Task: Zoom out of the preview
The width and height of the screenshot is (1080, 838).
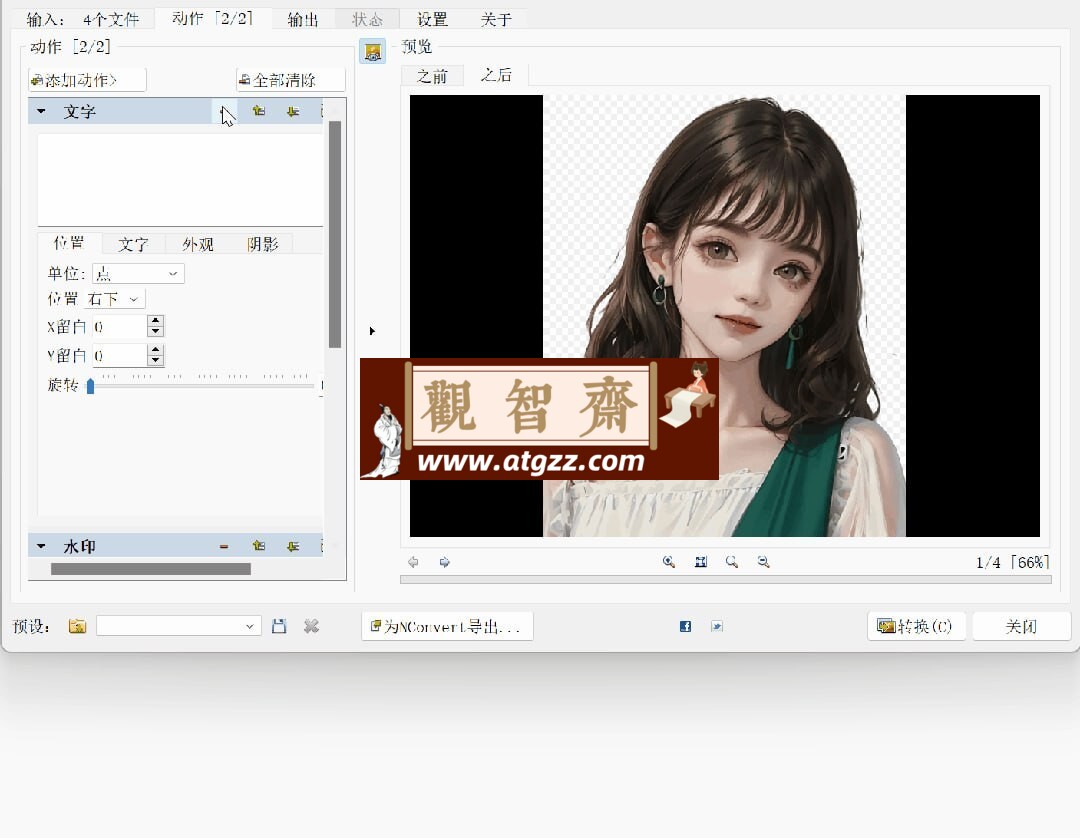Action: click(x=763, y=562)
